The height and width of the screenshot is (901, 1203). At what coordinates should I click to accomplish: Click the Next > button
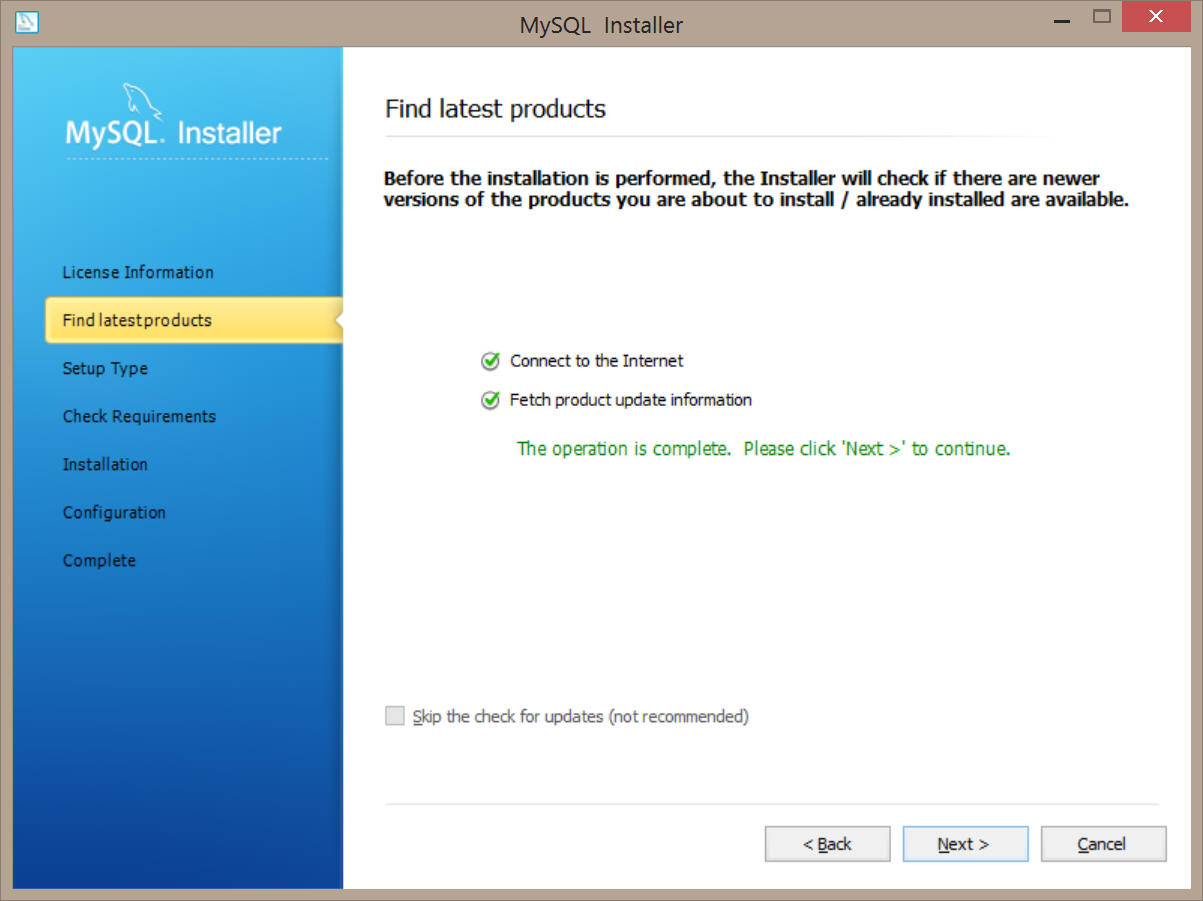(965, 844)
